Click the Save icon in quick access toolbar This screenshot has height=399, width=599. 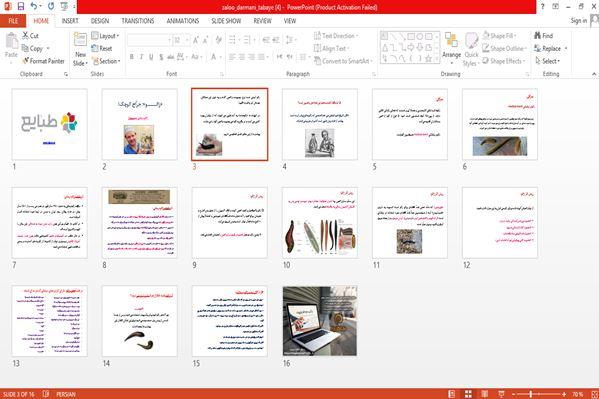pos(21,6)
